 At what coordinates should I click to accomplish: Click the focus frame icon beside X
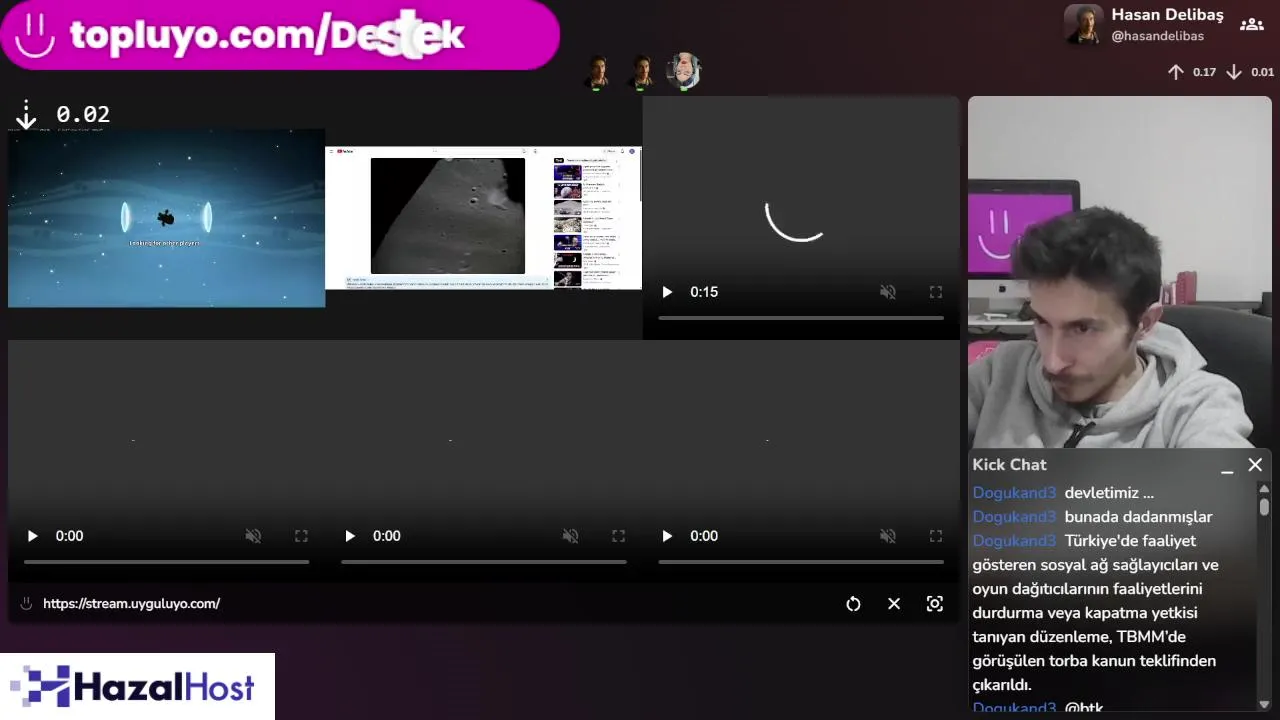[x=935, y=604]
